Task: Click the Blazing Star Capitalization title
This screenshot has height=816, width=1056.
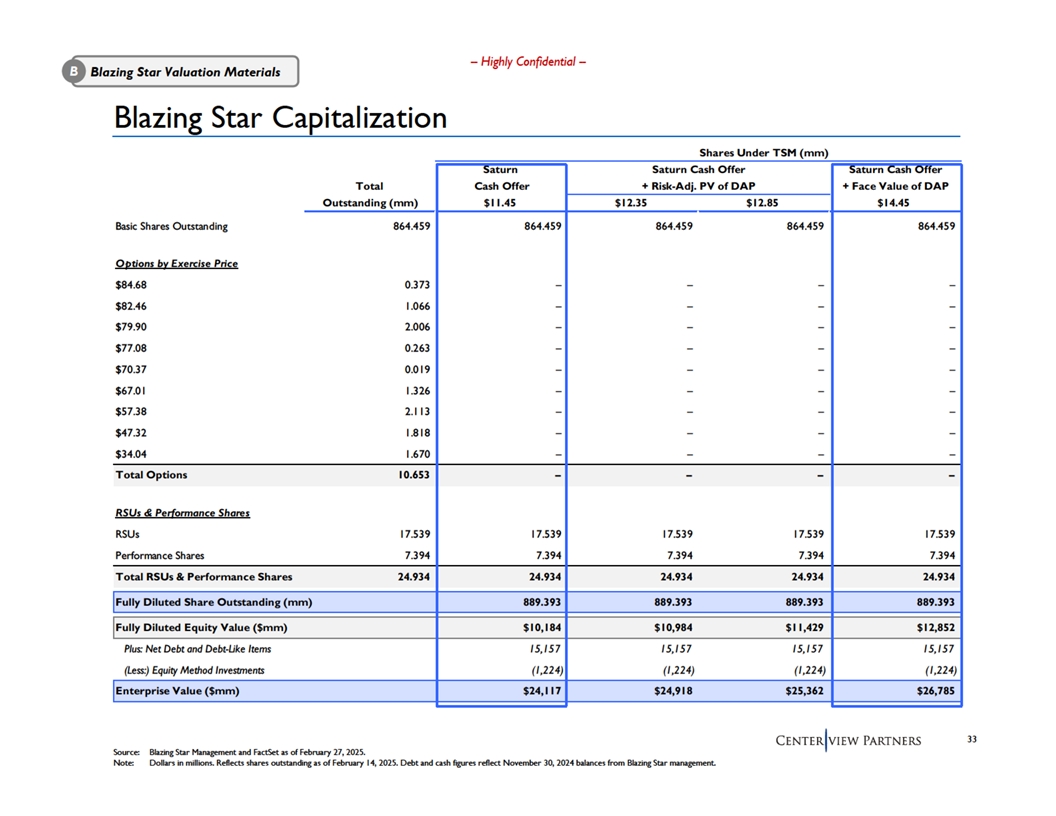Action: point(280,118)
